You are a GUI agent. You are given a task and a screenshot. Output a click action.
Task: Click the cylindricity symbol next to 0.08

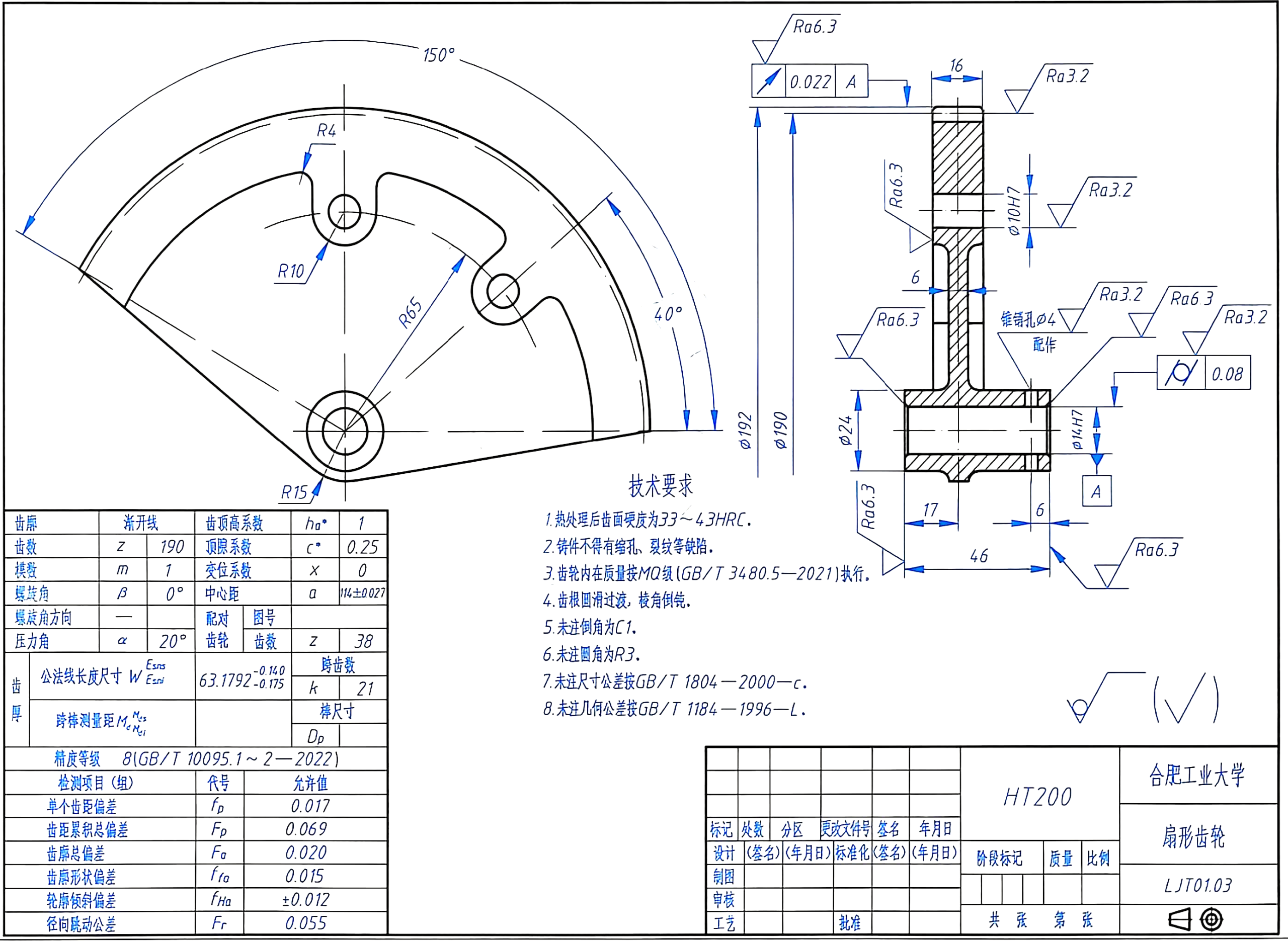(x=1180, y=373)
